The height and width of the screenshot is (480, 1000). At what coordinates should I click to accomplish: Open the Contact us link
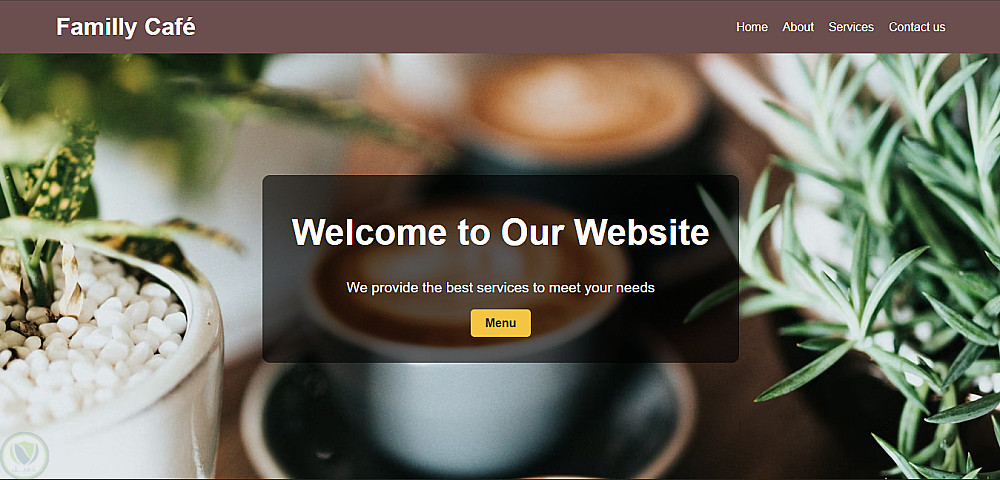[917, 27]
